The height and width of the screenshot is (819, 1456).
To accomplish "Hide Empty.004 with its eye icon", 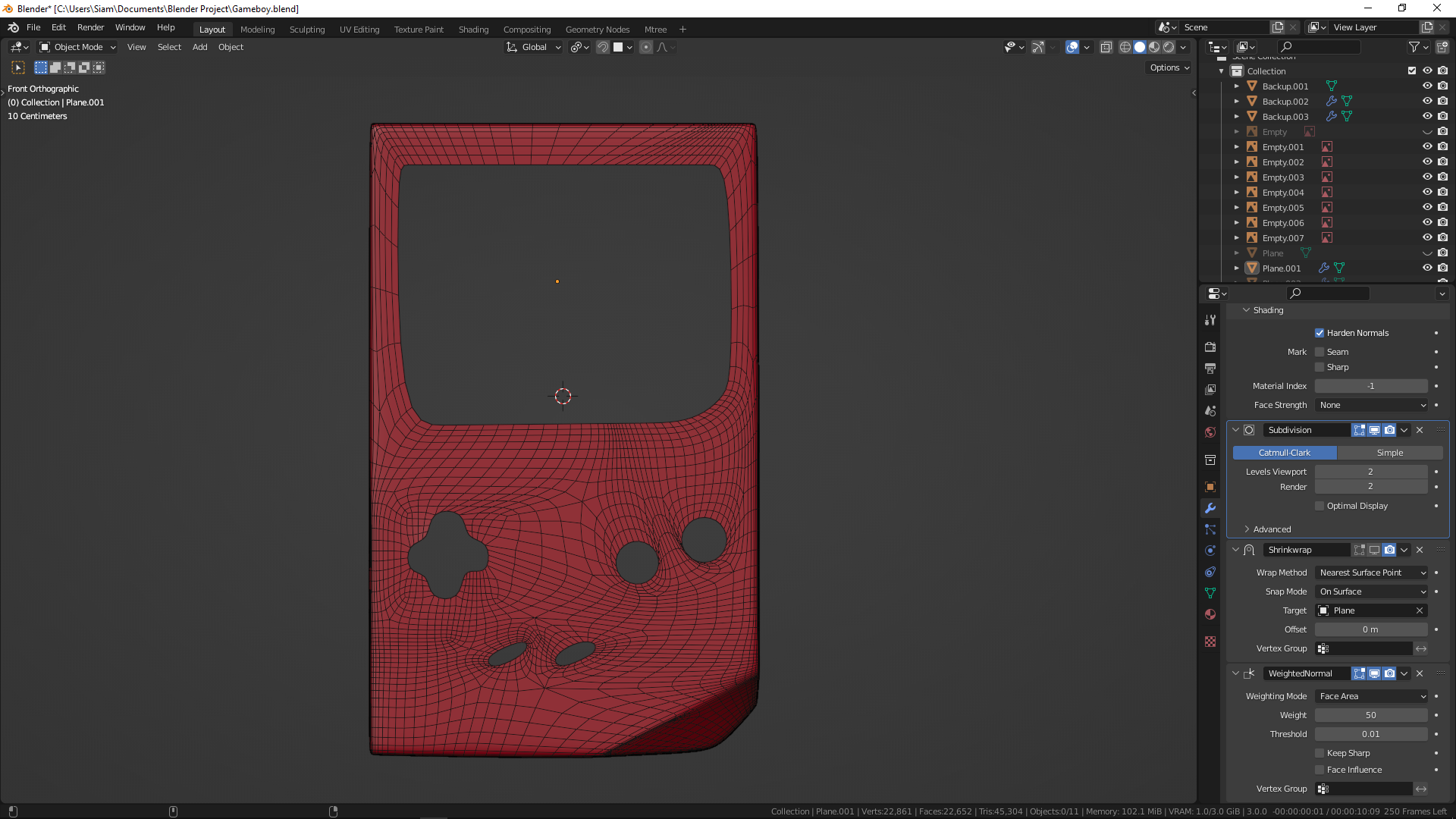I will point(1427,192).
